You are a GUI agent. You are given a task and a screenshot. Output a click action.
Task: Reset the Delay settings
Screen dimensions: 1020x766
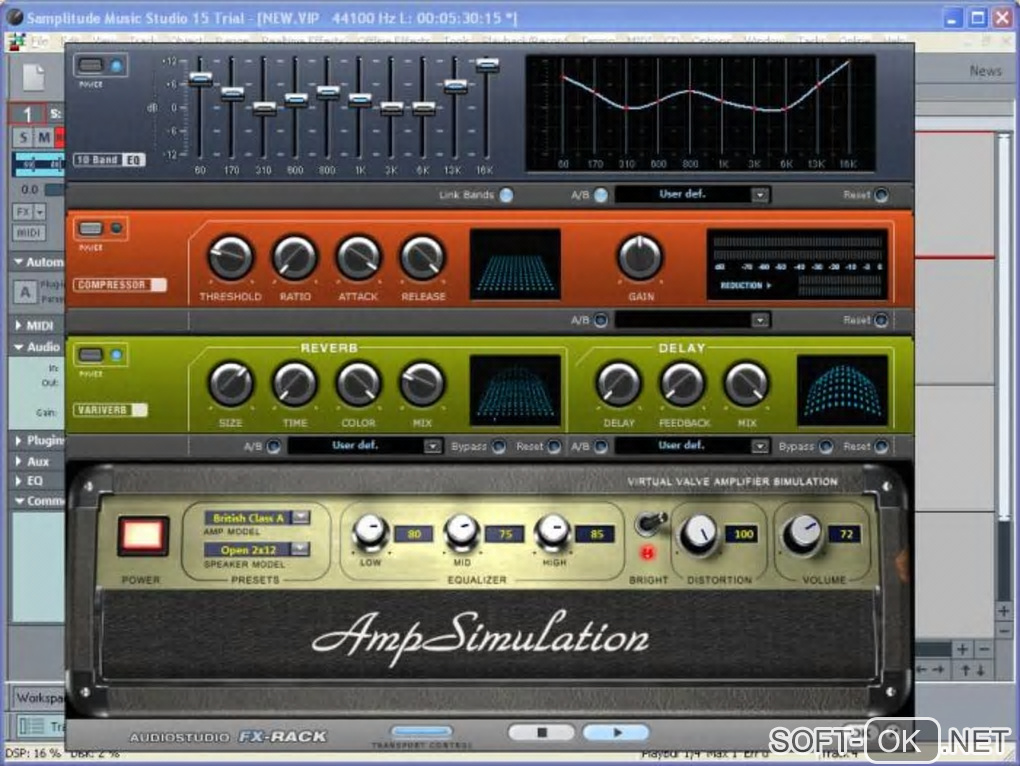pos(881,446)
